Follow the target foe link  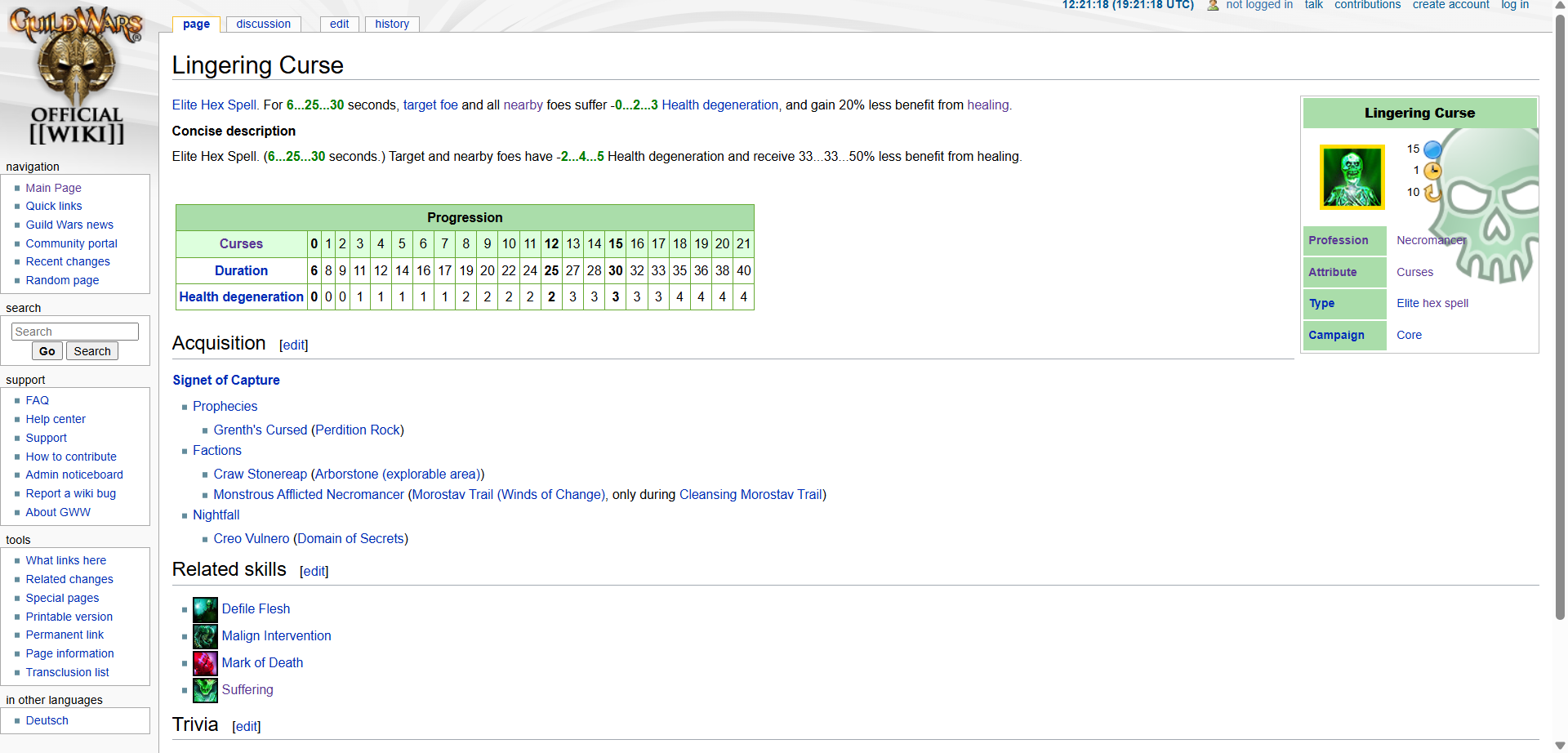(430, 105)
